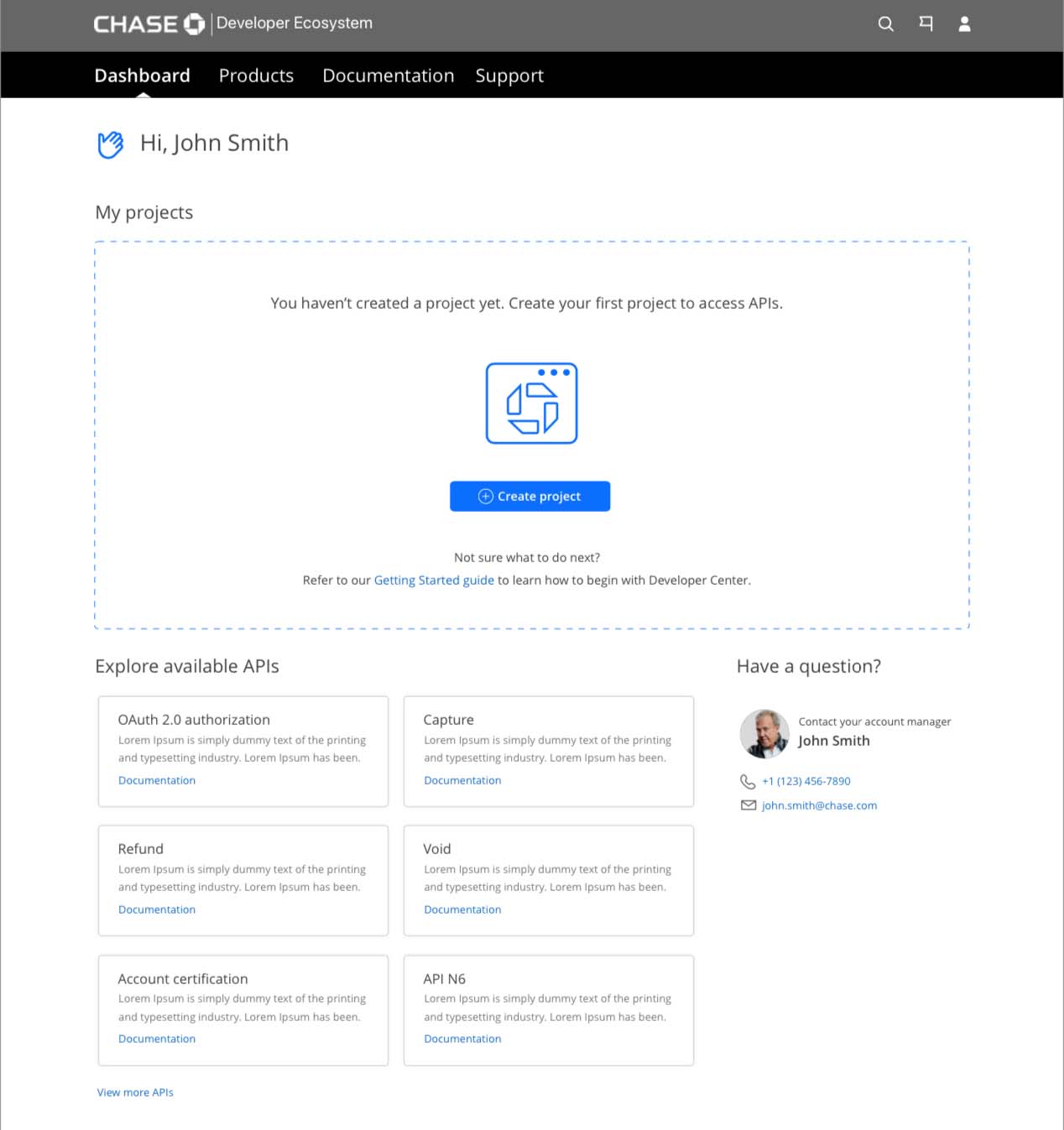Click the envelope email icon

click(x=748, y=805)
